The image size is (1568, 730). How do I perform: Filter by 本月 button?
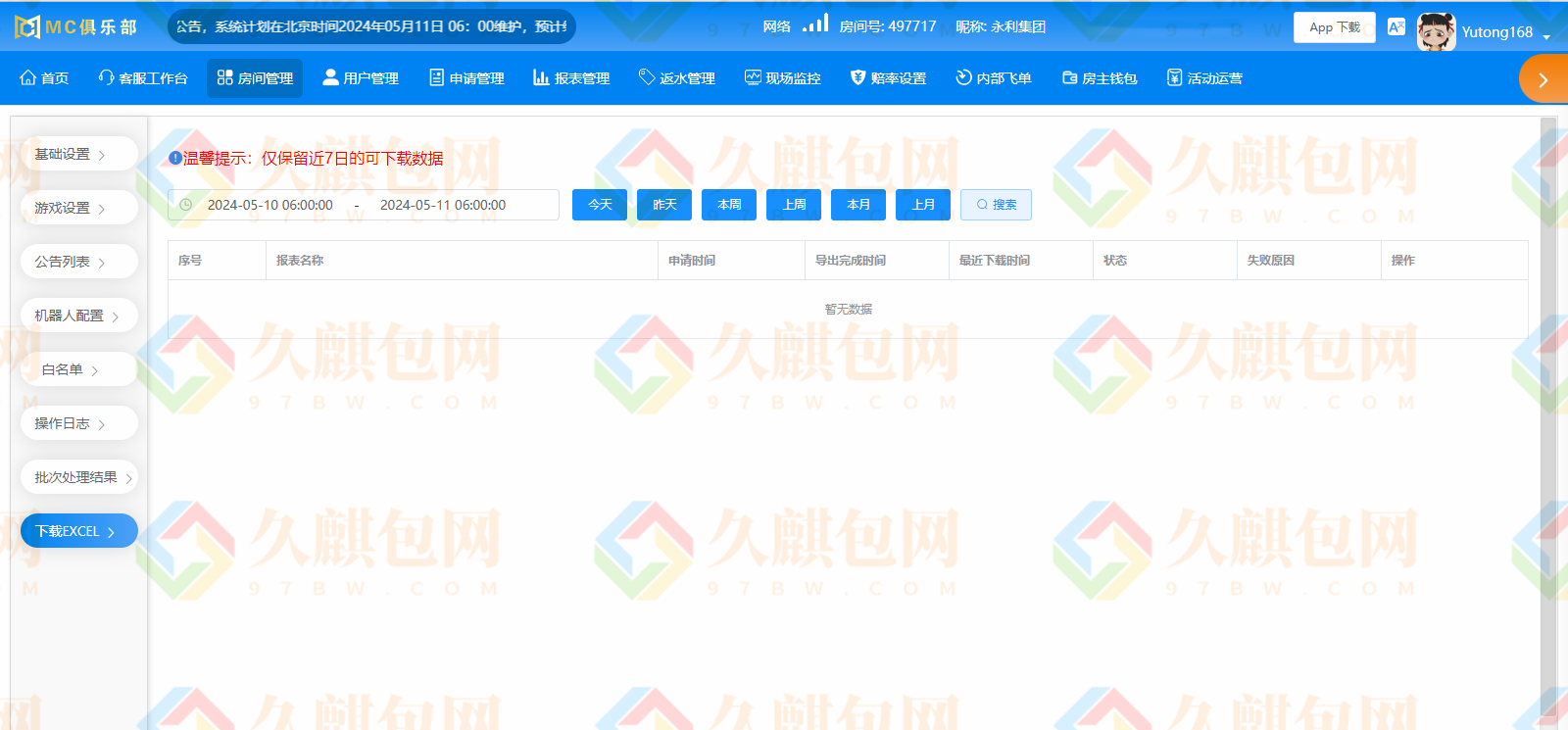(858, 205)
